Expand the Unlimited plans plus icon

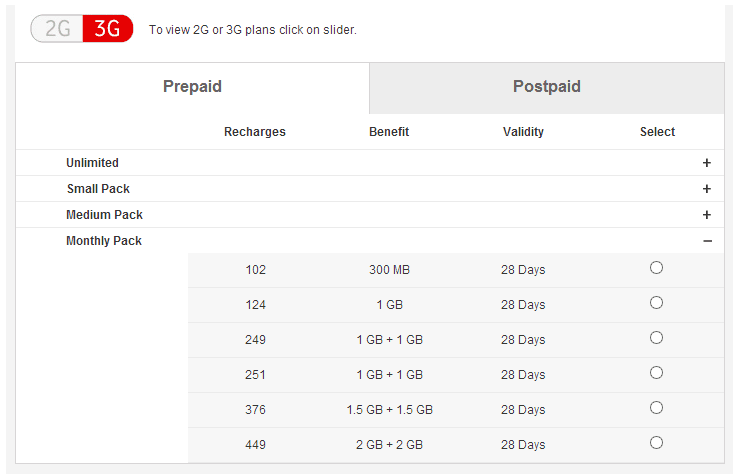click(x=707, y=163)
